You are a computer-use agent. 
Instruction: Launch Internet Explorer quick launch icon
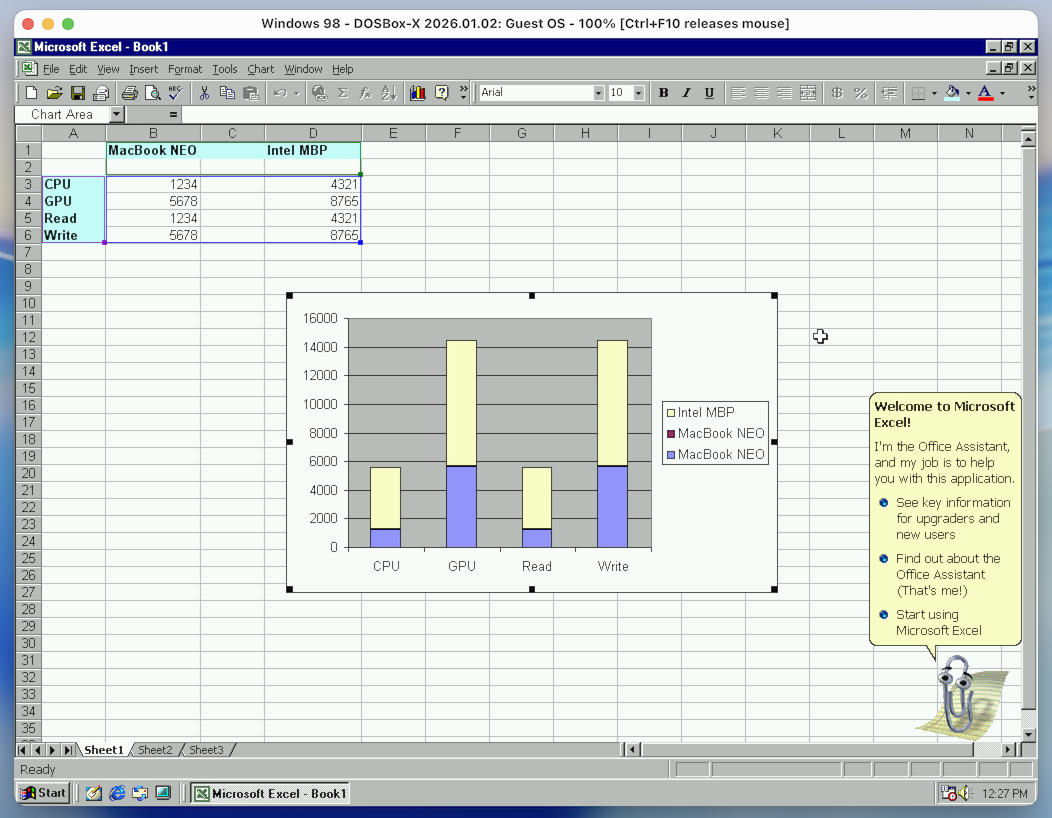point(117,793)
